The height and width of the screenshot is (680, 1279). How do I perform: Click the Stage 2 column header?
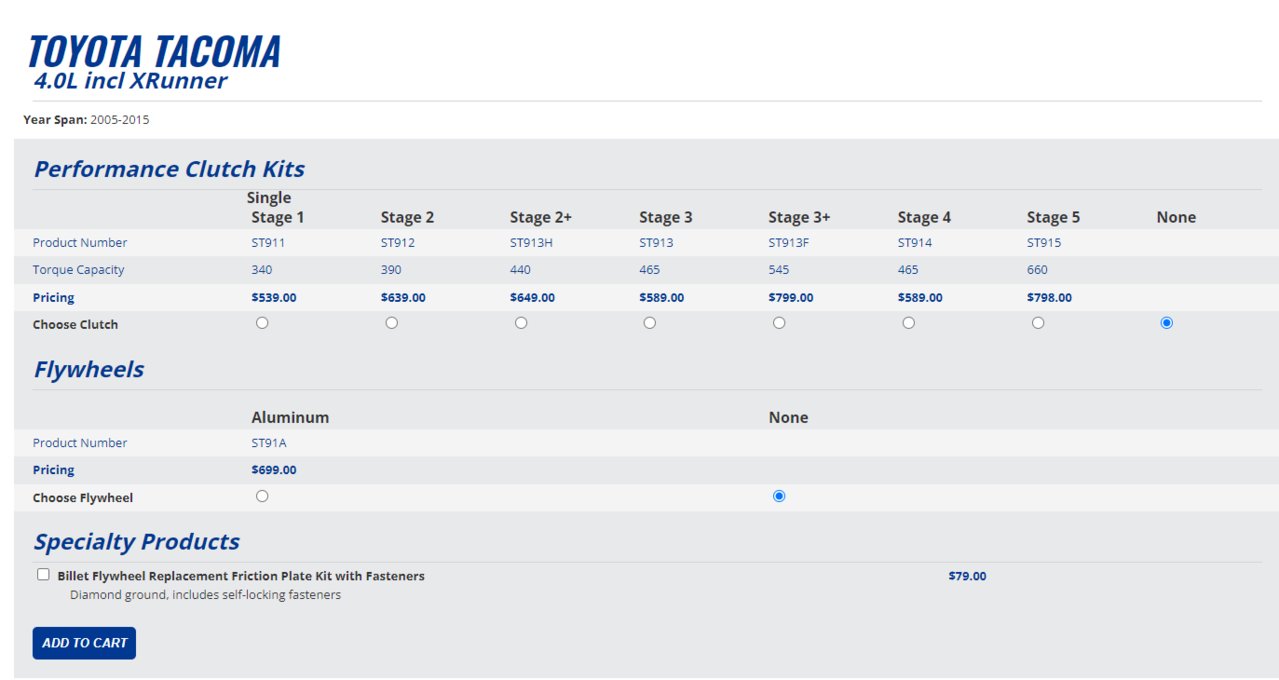407,217
